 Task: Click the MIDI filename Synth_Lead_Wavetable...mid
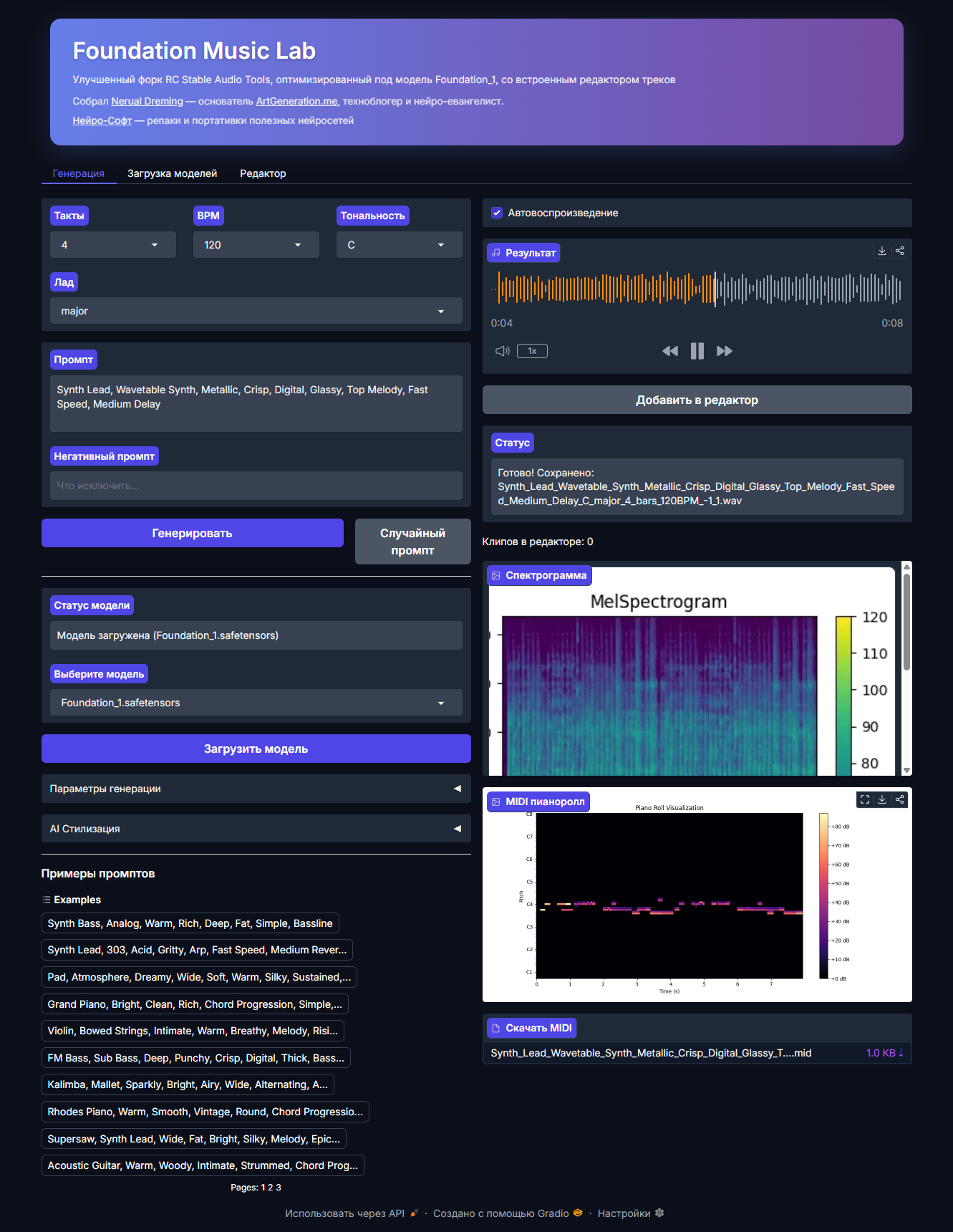(x=652, y=1053)
